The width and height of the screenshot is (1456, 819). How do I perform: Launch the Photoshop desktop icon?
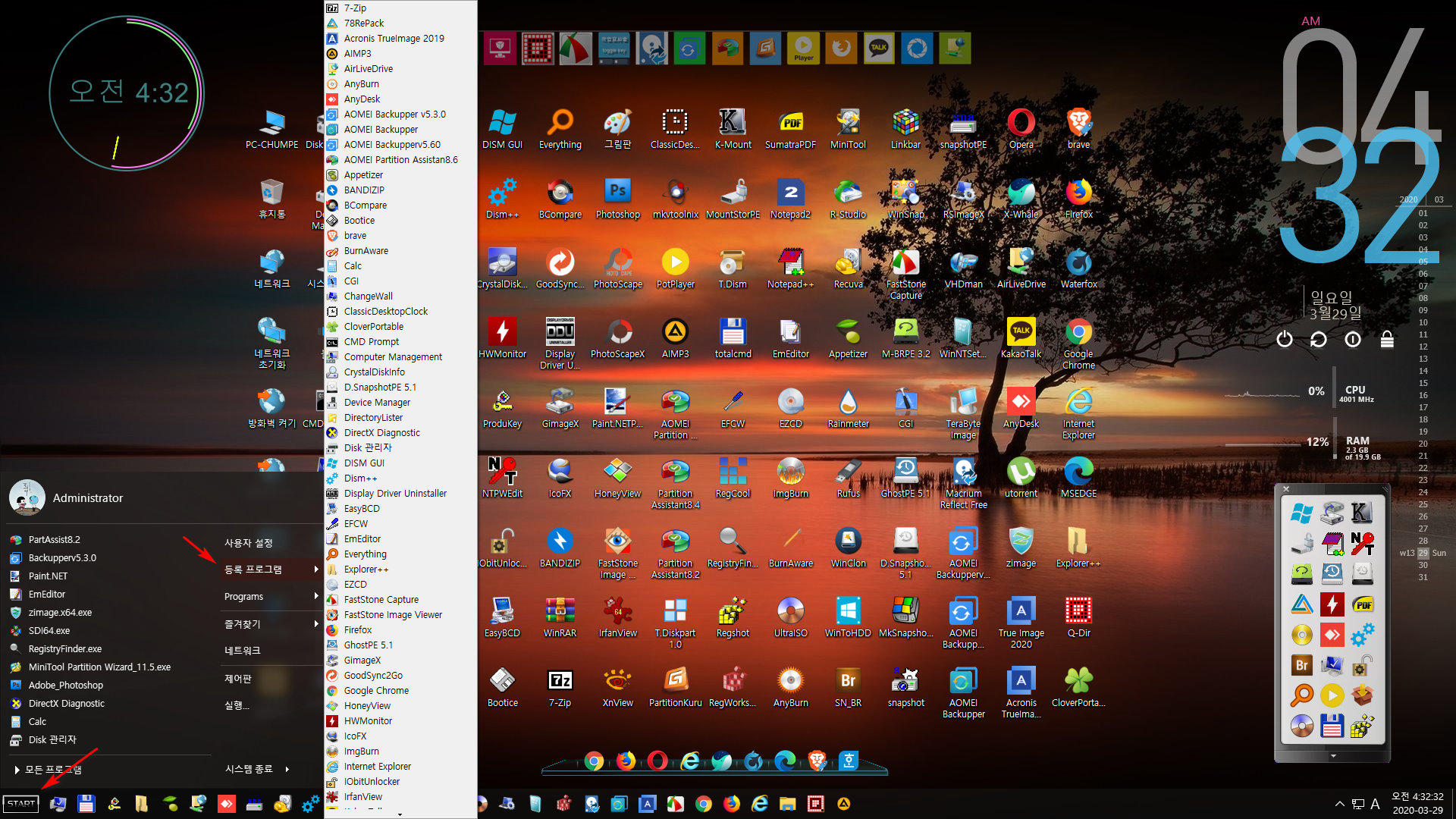click(617, 198)
